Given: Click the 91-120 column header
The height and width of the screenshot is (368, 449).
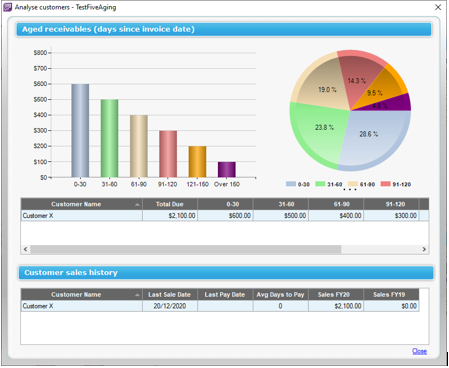Looking at the screenshot, I should (391, 204).
